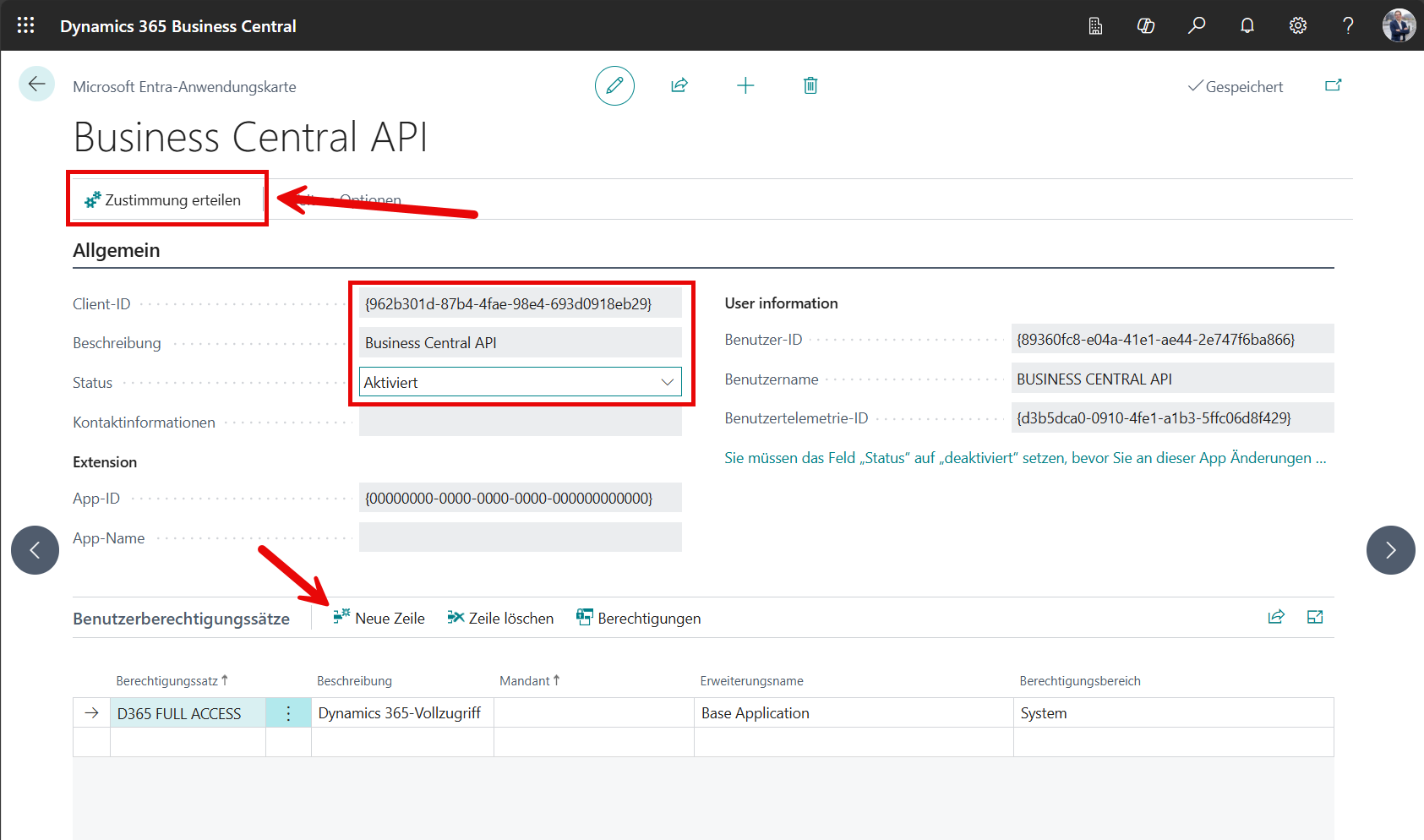Click the Gespeichert saved status indicator
The width and height of the screenshot is (1424, 840).
point(1236,86)
